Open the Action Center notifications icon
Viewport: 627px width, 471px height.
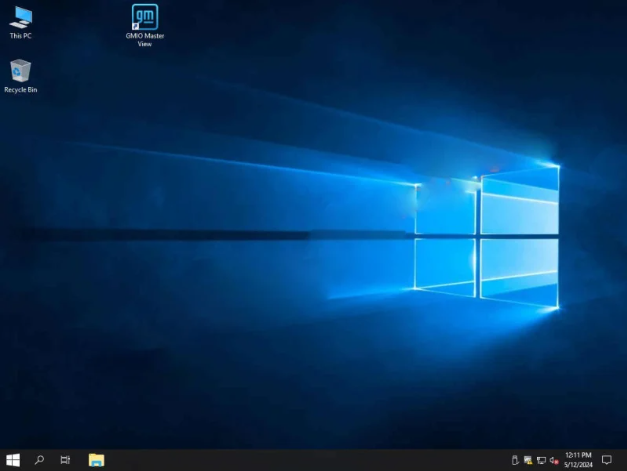pyautogui.click(x=607, y=460)
